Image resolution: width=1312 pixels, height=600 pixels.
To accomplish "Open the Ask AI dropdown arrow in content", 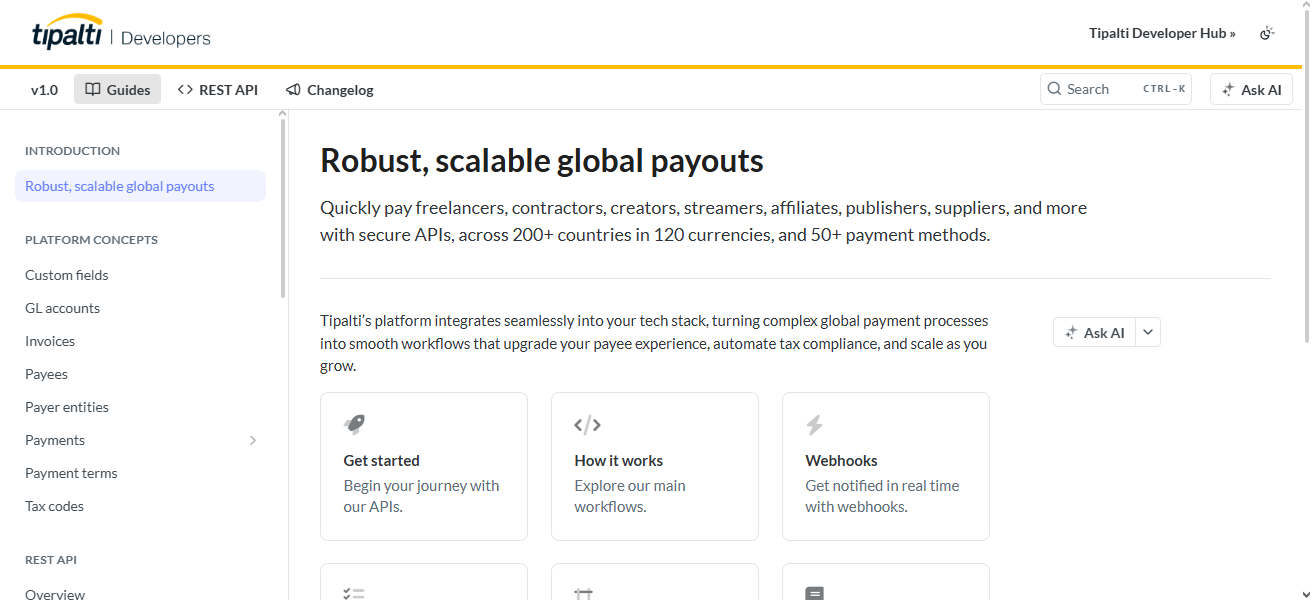I will tap(1148, 332).
